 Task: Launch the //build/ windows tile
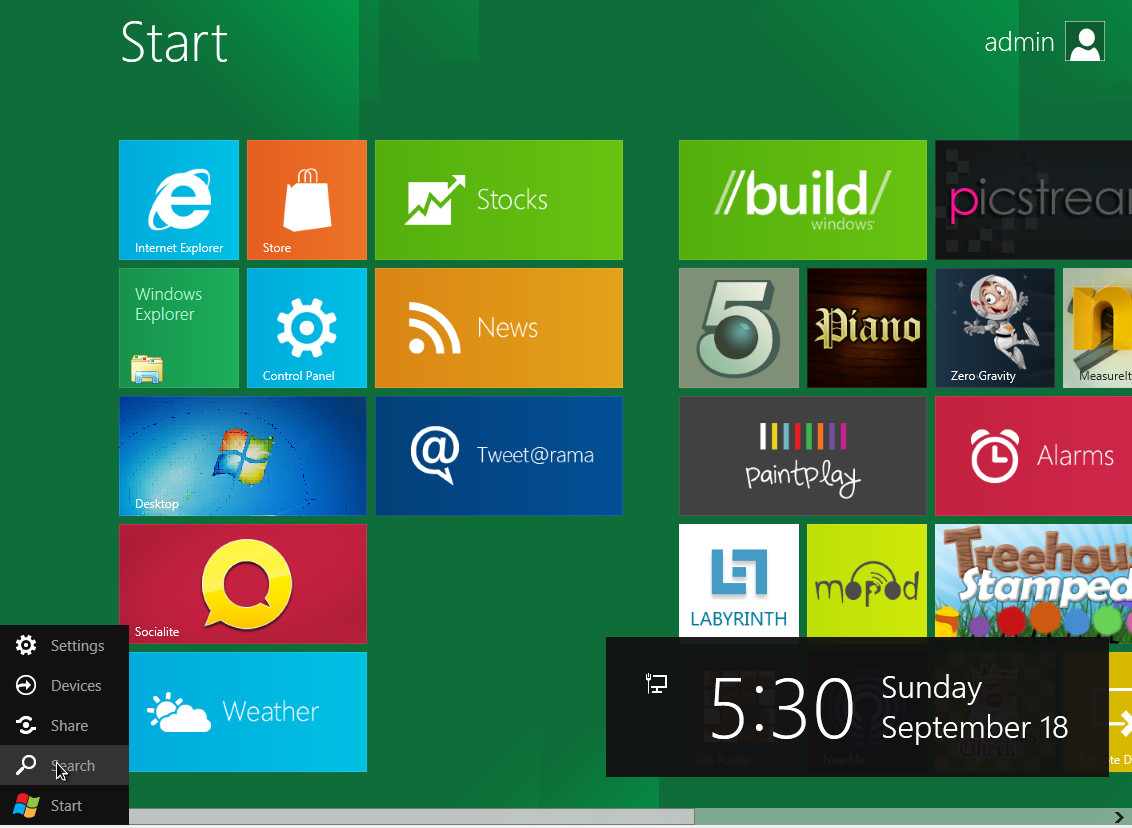pyautogui.click(x=803, y=200)
